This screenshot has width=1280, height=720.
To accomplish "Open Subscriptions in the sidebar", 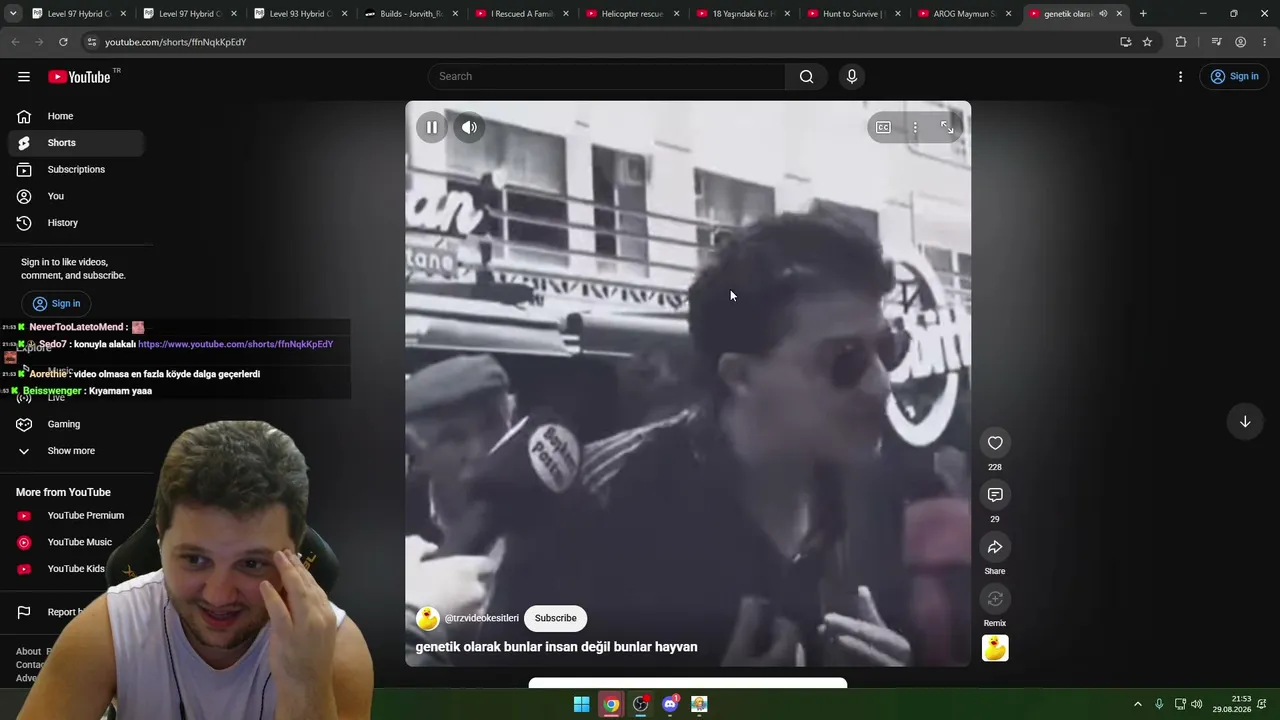I will click(76, 170).
